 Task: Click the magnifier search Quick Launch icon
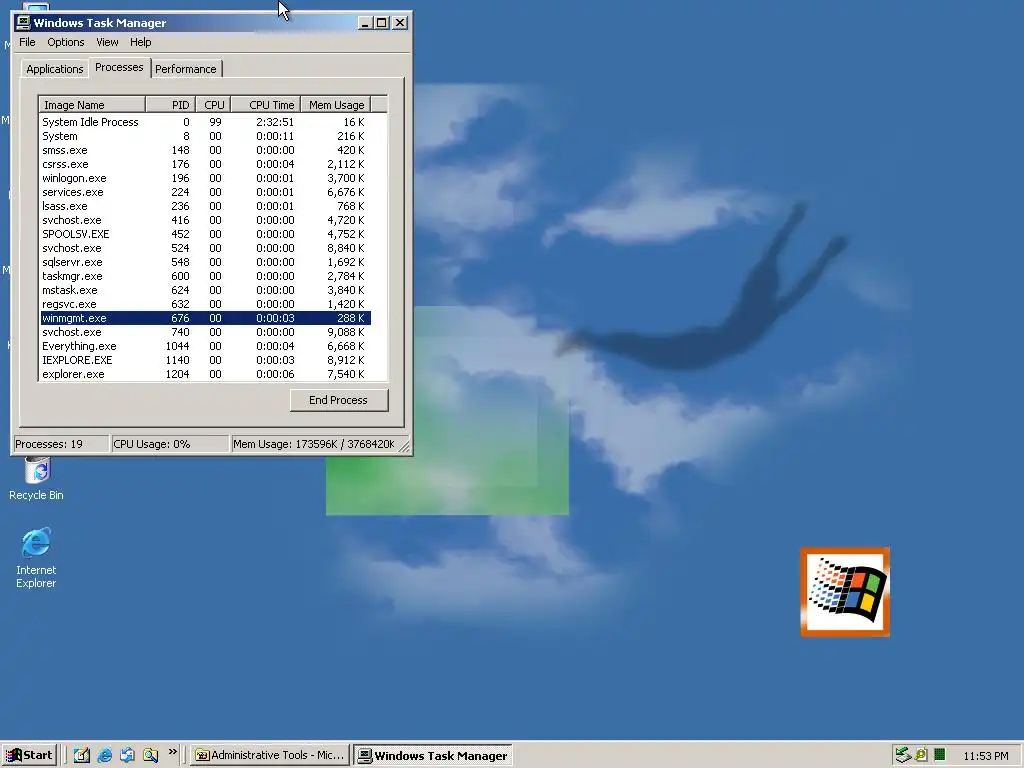150,756
